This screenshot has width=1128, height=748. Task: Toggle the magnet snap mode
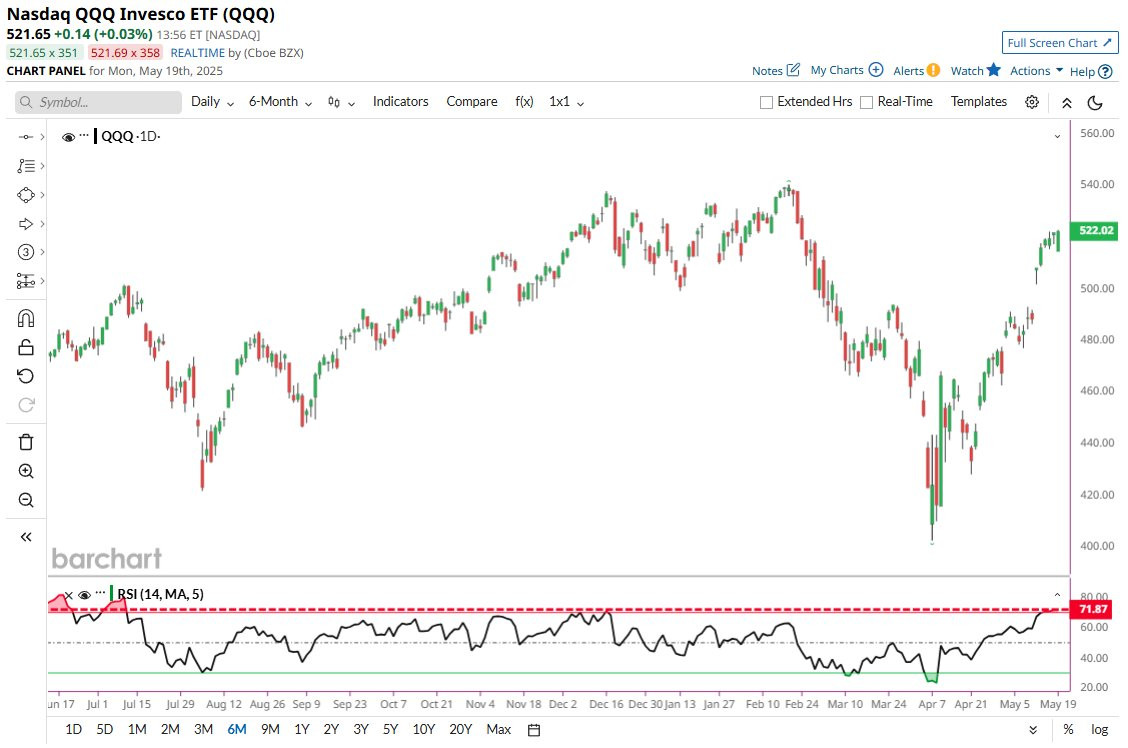(26, 319)
